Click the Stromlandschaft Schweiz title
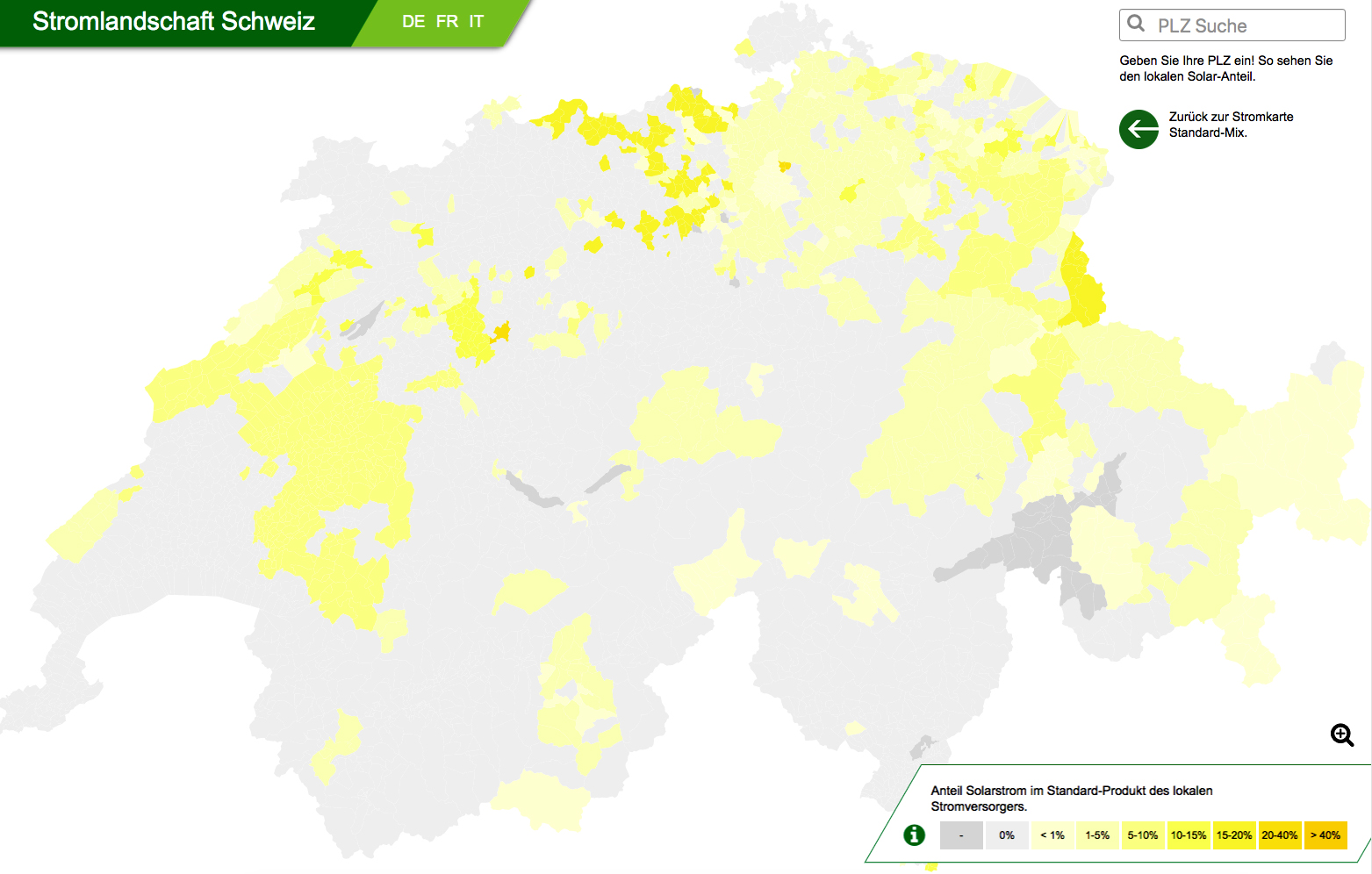The height and width of the screenshot is (874, 1372). (174, 22)
